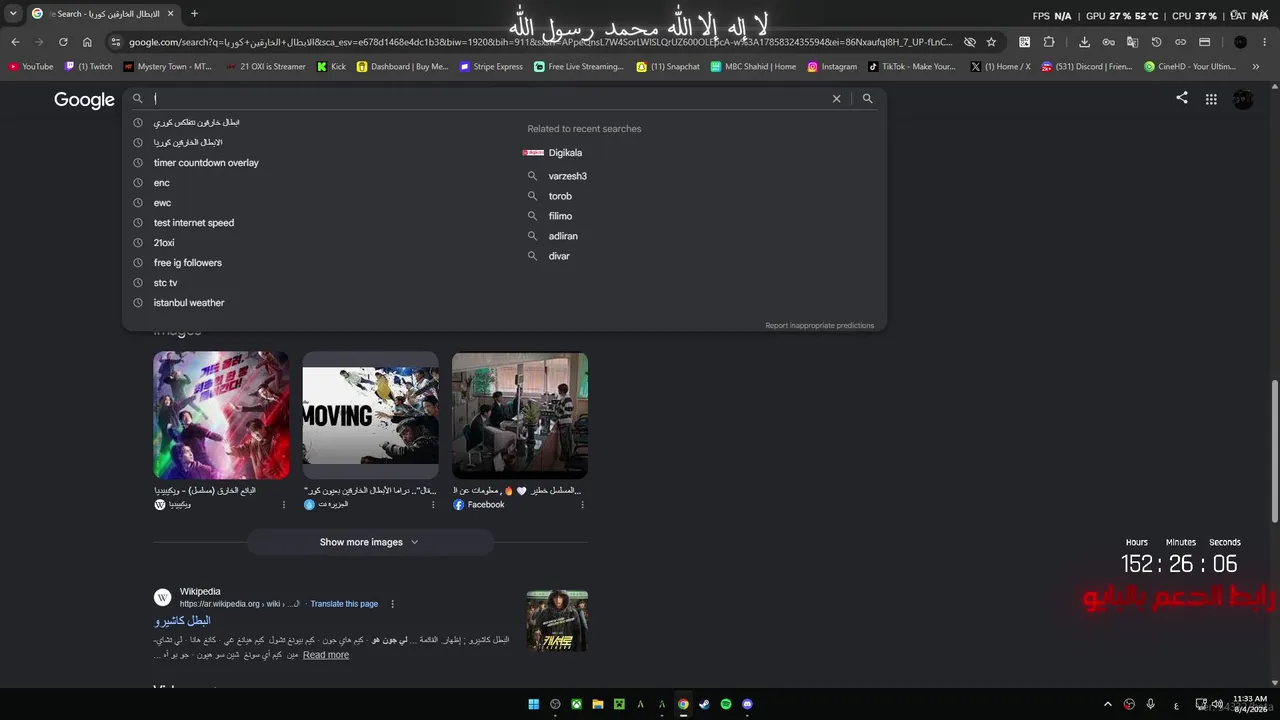Click the magnifier search button in Google

(x=867, y=99)
